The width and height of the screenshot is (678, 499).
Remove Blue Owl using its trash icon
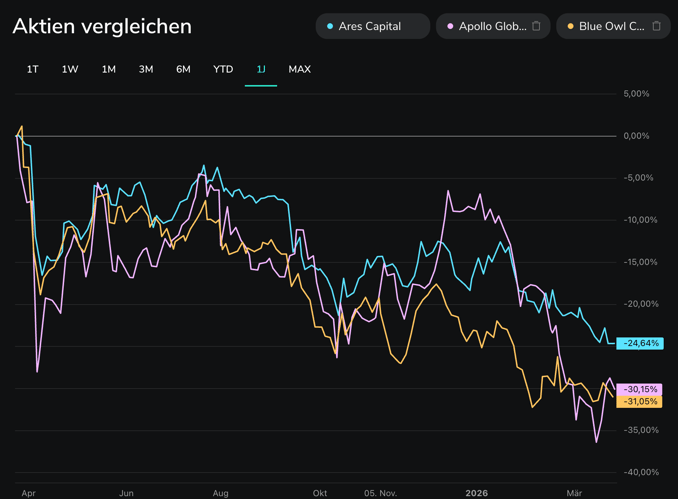(657, 26)
